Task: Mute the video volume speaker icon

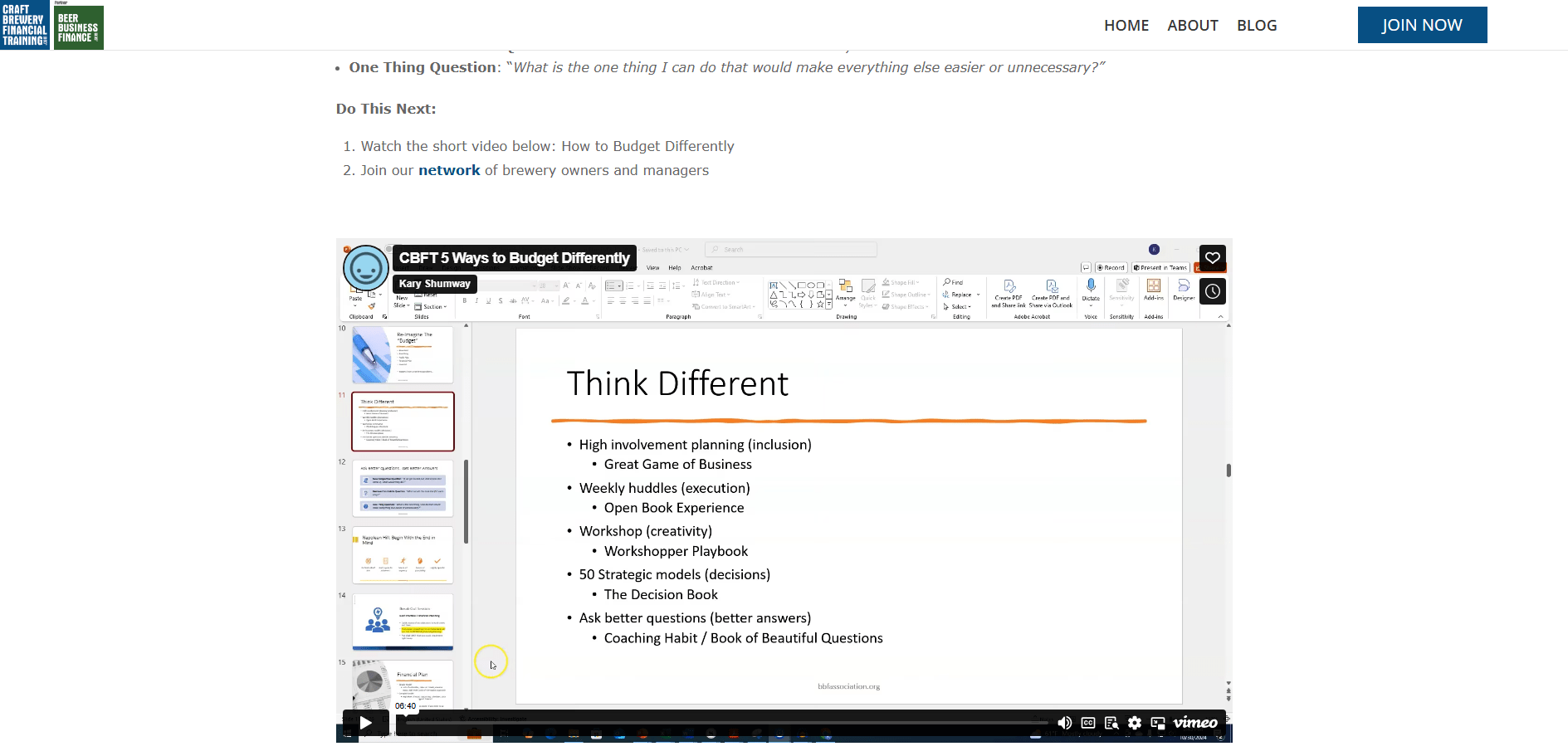Action: click(x=1064, y=723)
